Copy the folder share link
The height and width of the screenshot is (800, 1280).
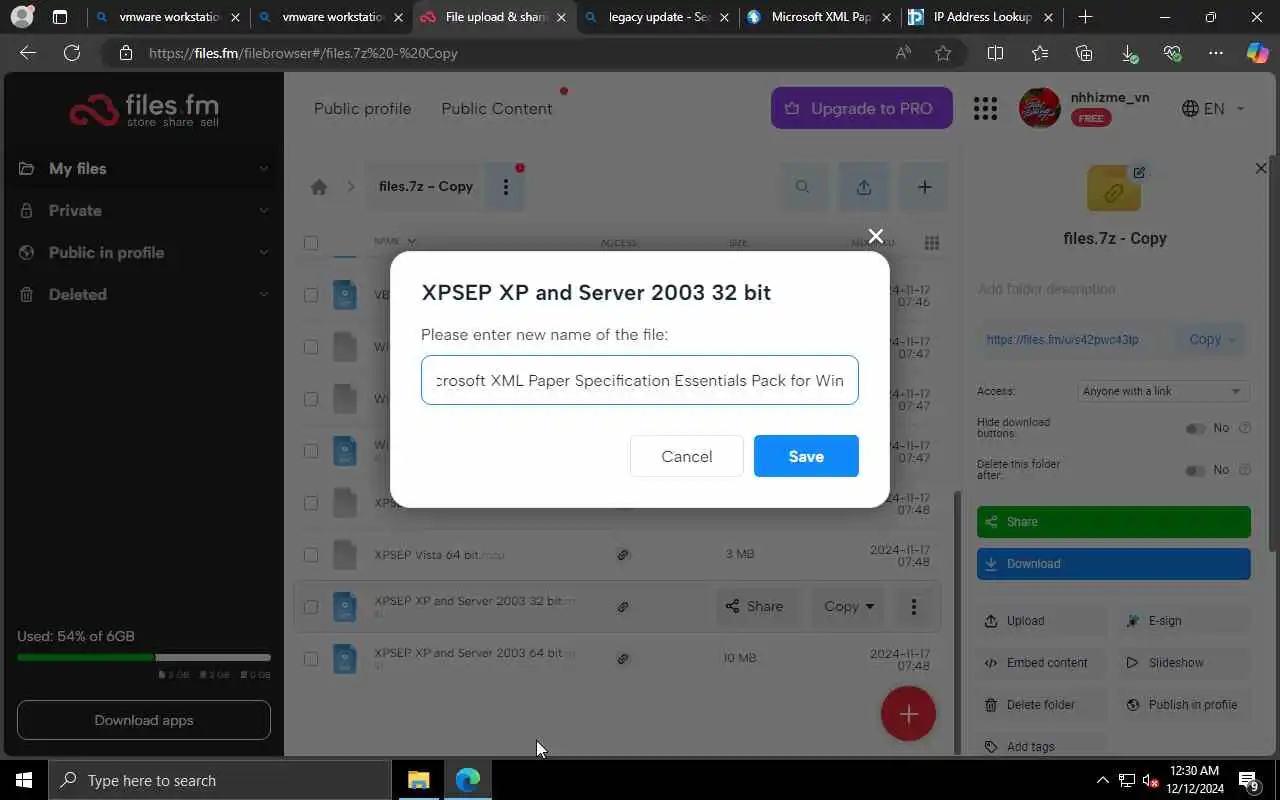[x=1211, y=339]
